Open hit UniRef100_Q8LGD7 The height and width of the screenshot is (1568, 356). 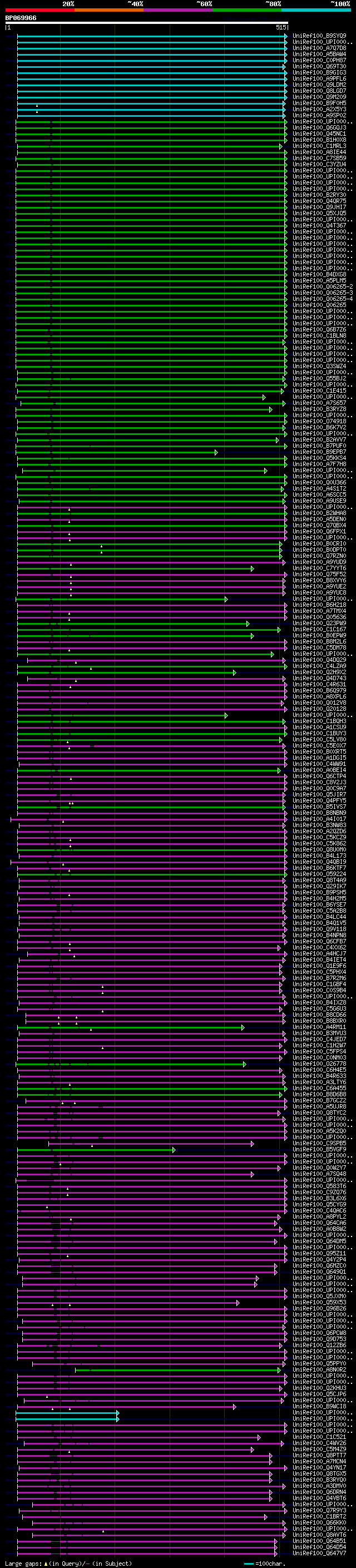(x=319, y=91)
